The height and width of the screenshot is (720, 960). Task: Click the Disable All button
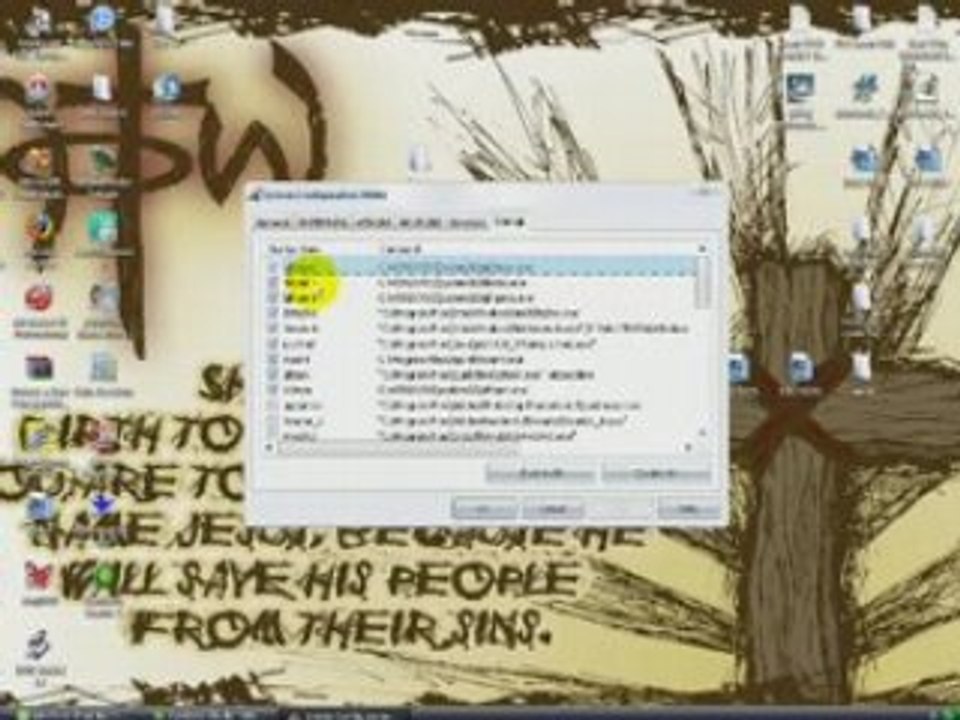click(x=656, y=474)
